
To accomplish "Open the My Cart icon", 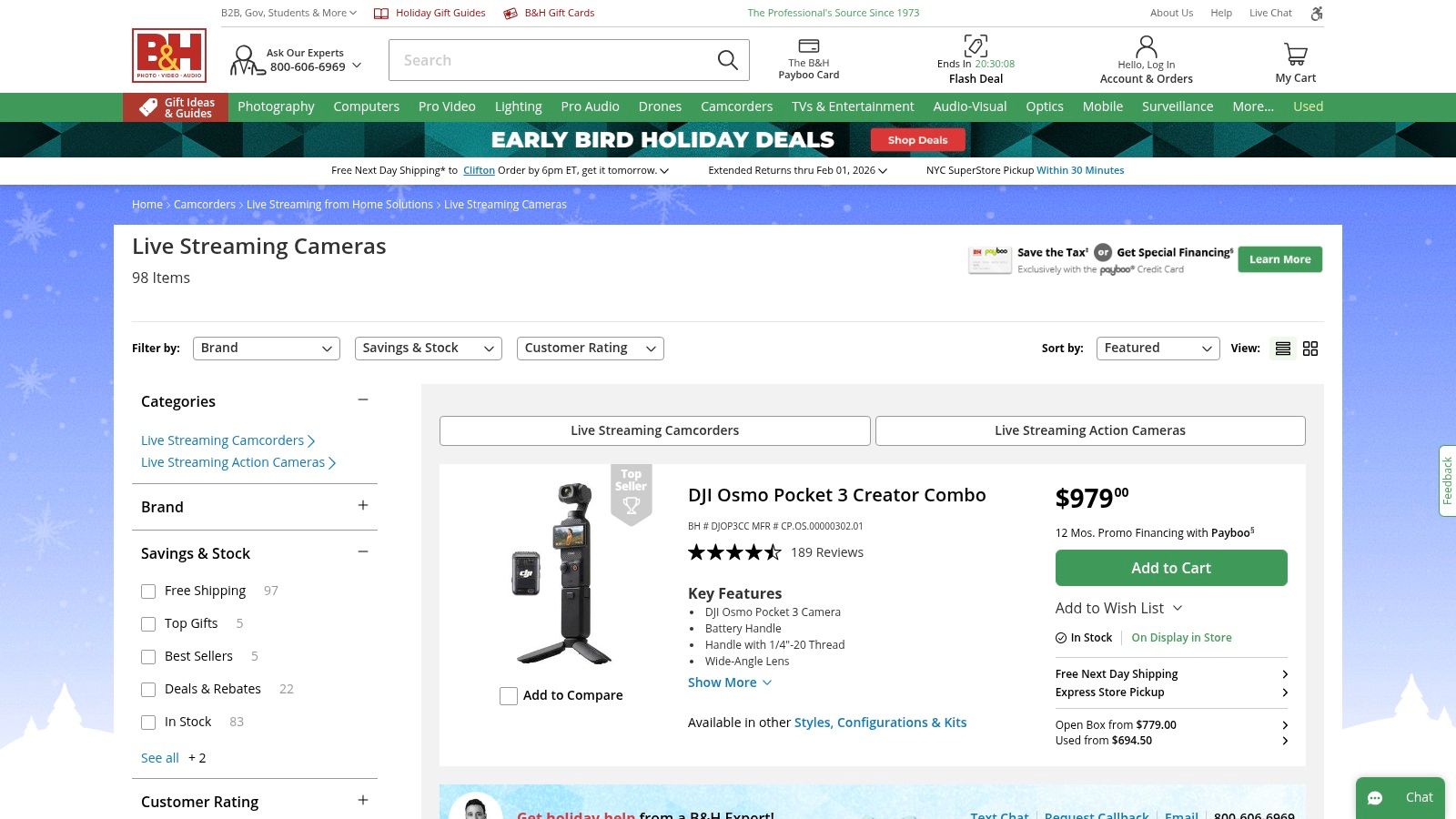I will pyautogui.click(x=1295, y=55).
